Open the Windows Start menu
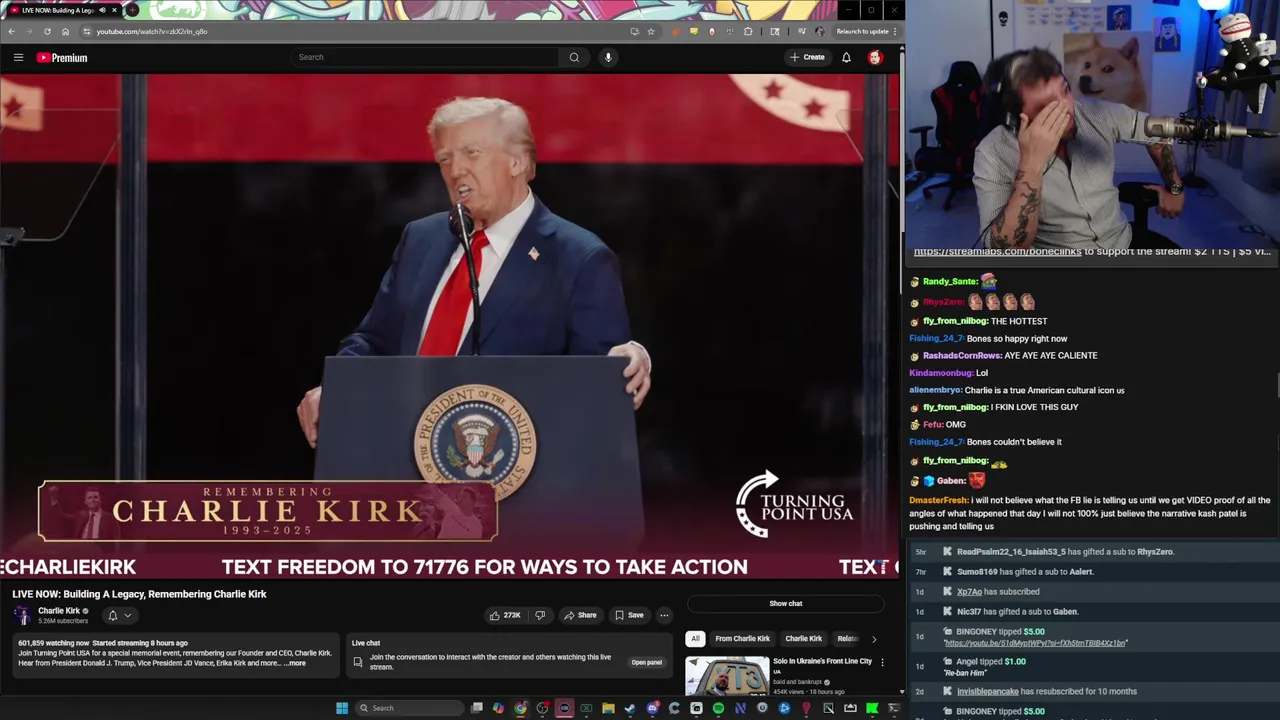This screenshot has width=1280, height=720. pyautogui.click(x=342, y=708)
